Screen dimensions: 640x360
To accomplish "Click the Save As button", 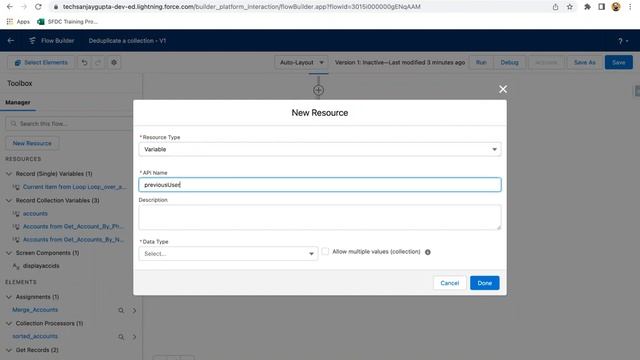I will (x=584, y=62).
